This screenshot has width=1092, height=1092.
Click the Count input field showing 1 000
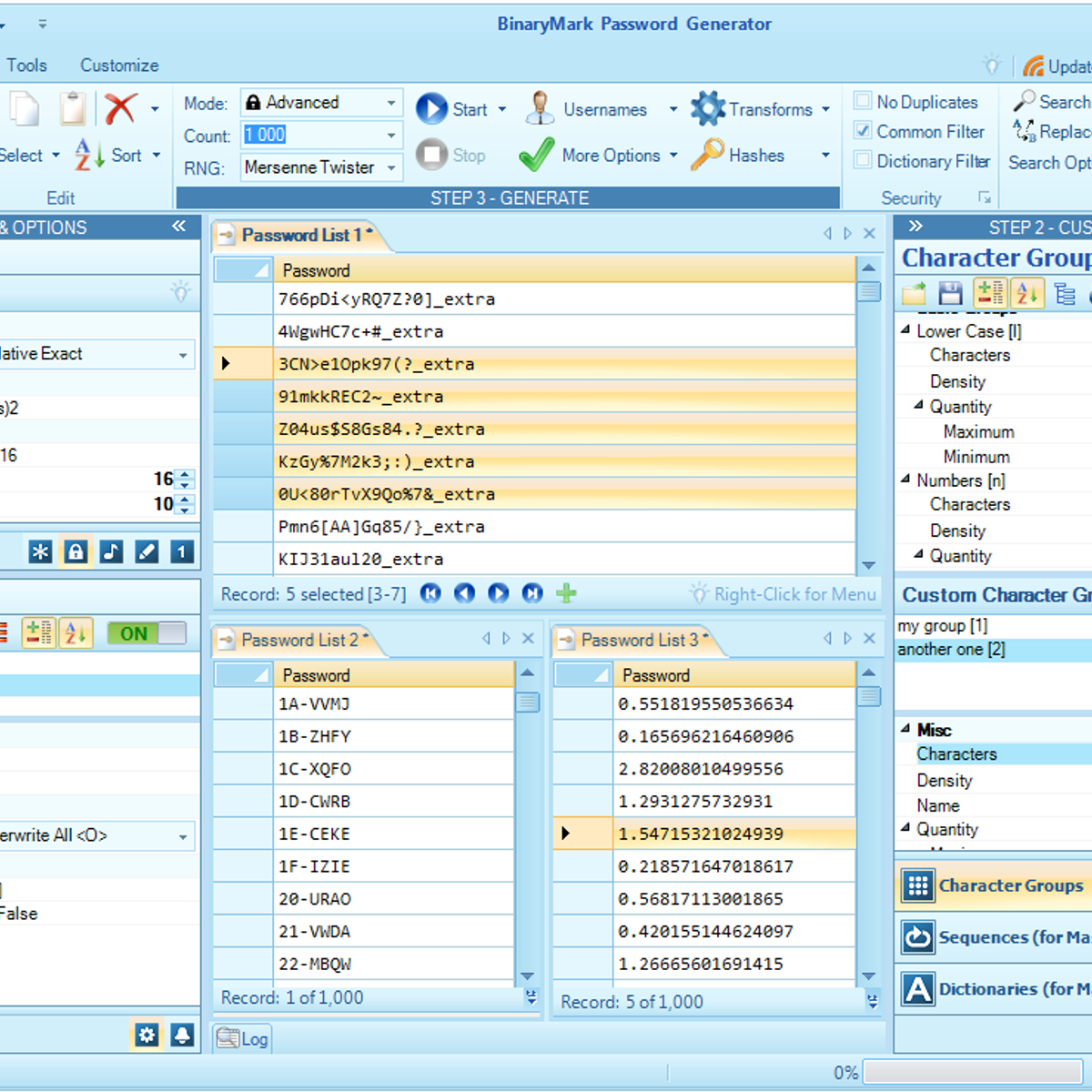pos(310,136)
